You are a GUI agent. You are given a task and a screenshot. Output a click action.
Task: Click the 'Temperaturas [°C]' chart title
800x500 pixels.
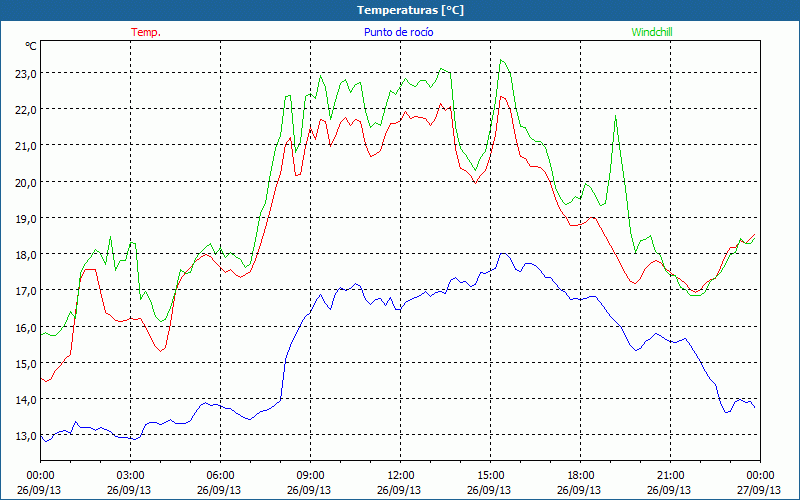click(x=410, y=10)
